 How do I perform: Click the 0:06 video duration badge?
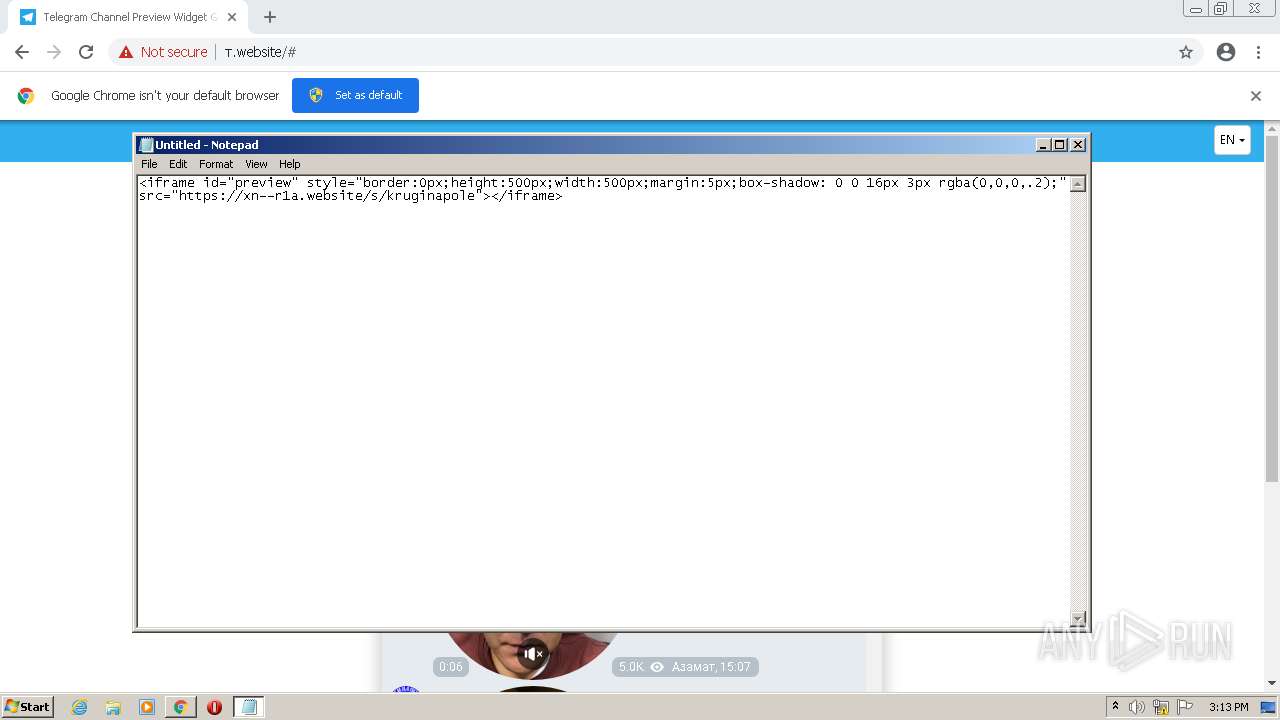click(451, 667)
